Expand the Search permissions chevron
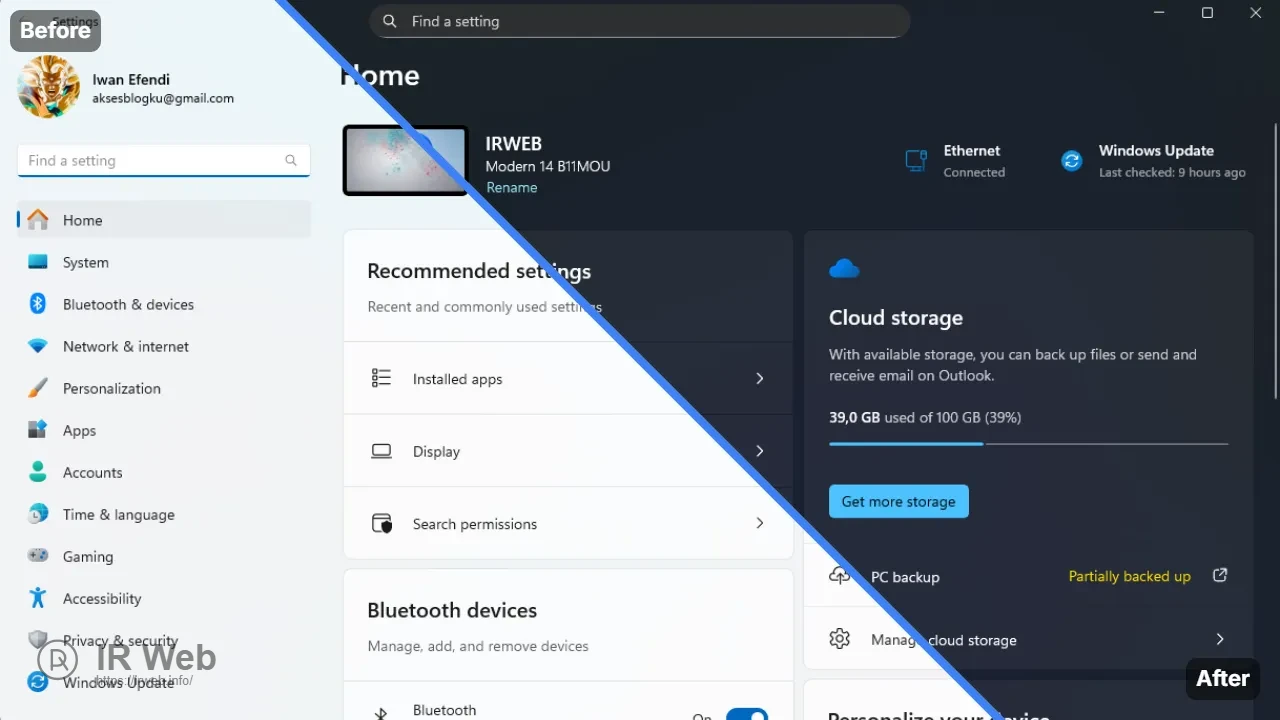This screenshot has width=1280, height=720. (x=760, y=523)
